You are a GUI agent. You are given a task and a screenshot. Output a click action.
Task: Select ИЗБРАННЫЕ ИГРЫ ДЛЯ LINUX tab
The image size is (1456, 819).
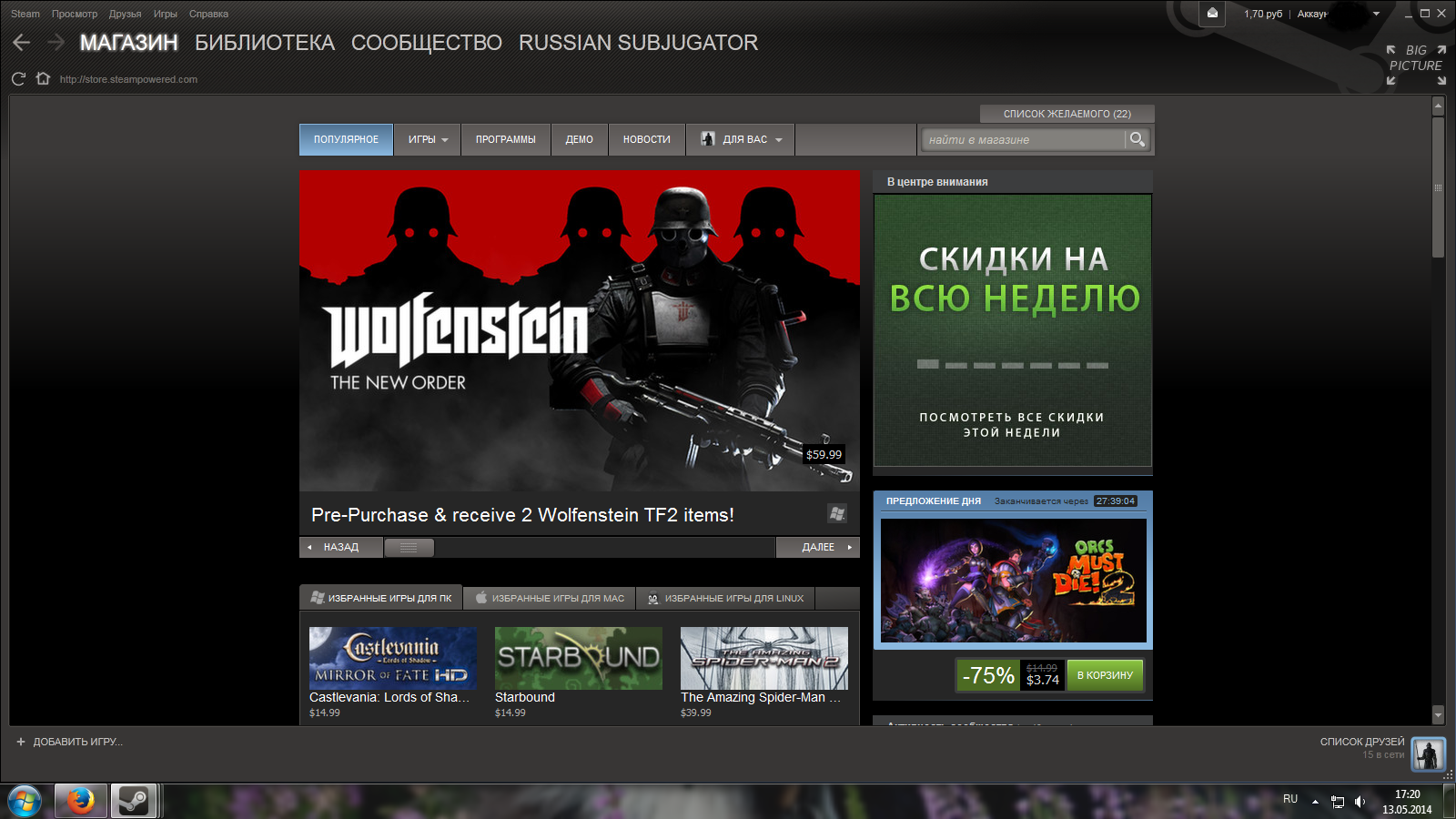(x=726, y=598)
